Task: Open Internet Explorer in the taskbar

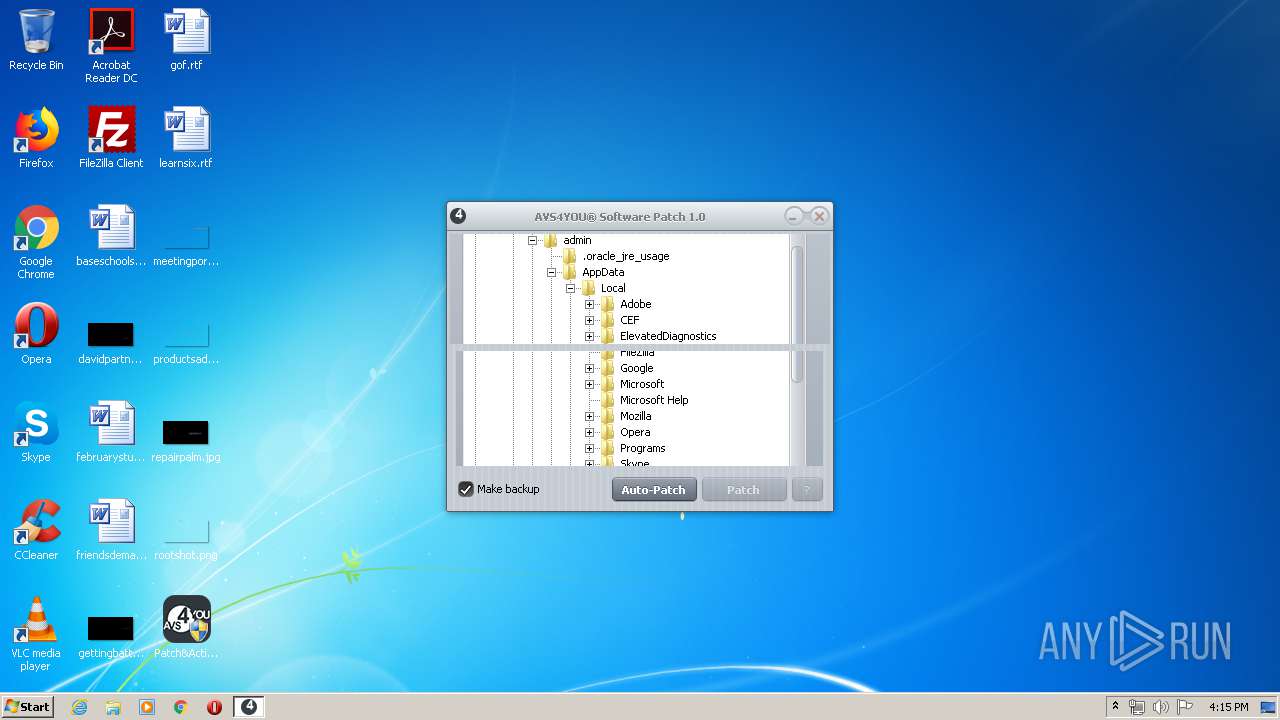Action: pos(79,707)
